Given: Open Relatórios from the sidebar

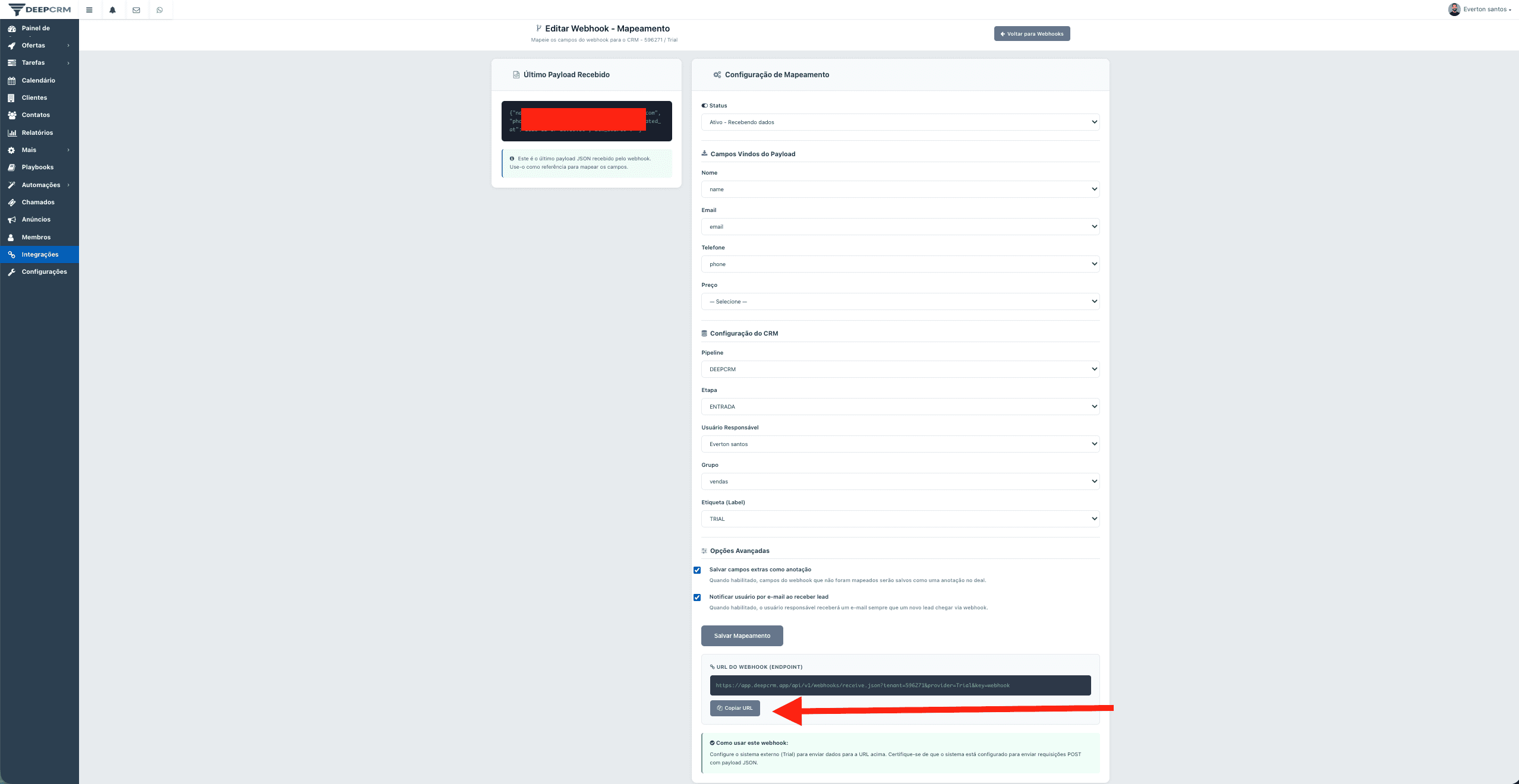Looking at the screenshot, I should (37, 132).
